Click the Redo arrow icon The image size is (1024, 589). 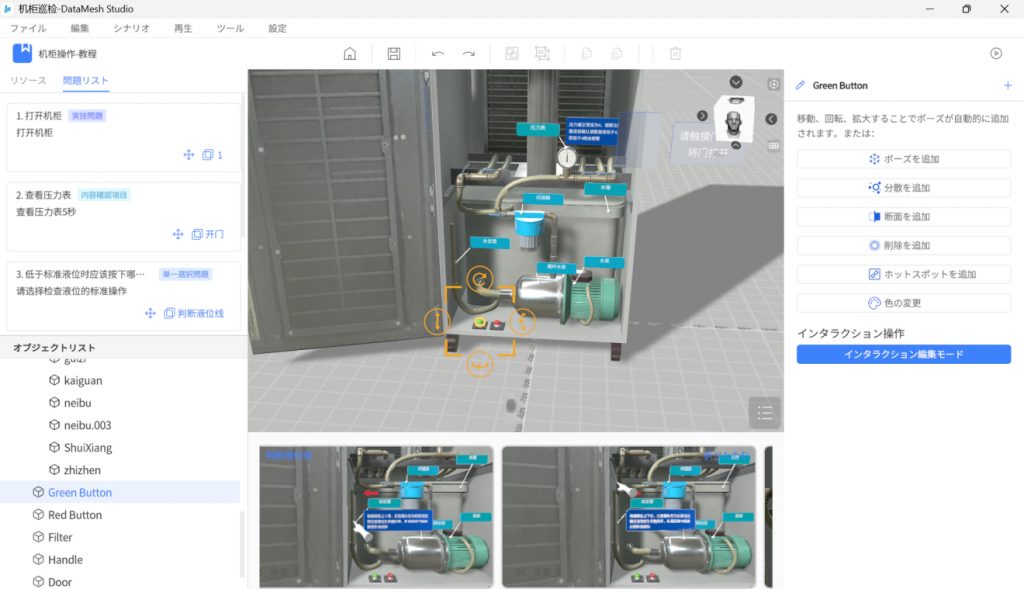coord(468,54)
